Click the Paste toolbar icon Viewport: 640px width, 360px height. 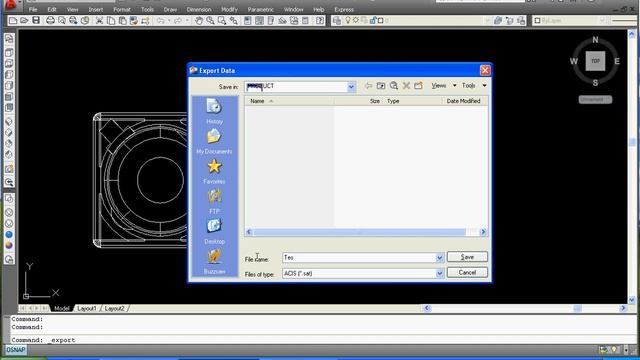click(x=122, y=20)
